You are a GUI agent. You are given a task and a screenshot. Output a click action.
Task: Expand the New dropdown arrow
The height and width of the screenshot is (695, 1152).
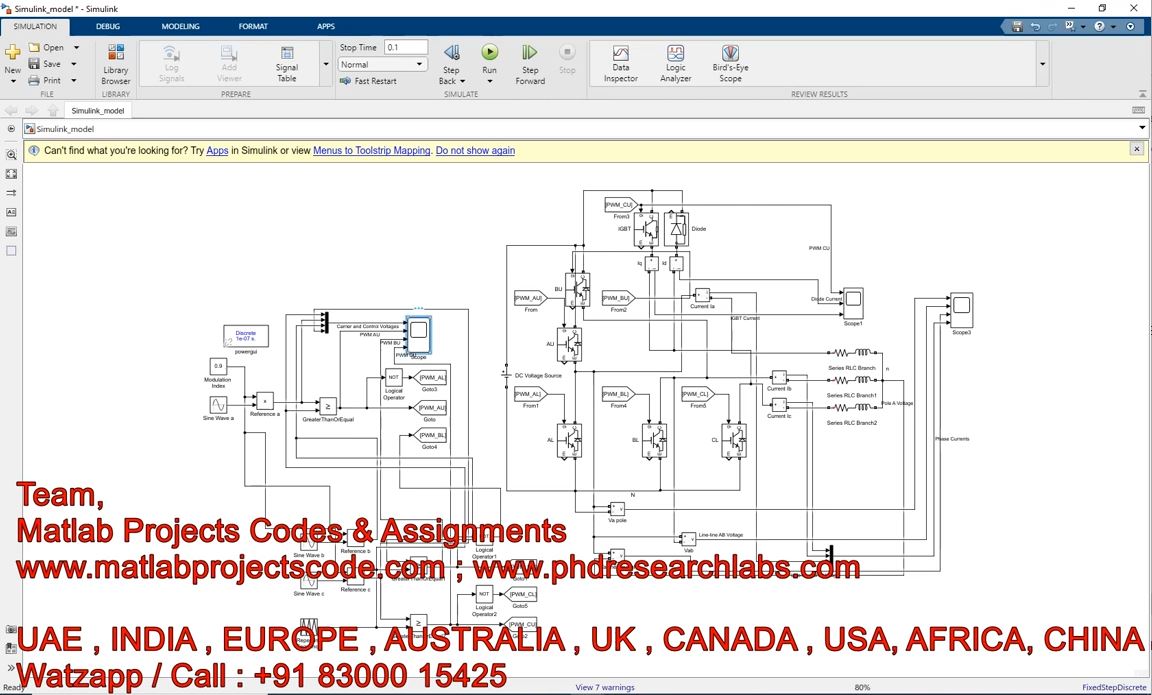pos(12,81)
